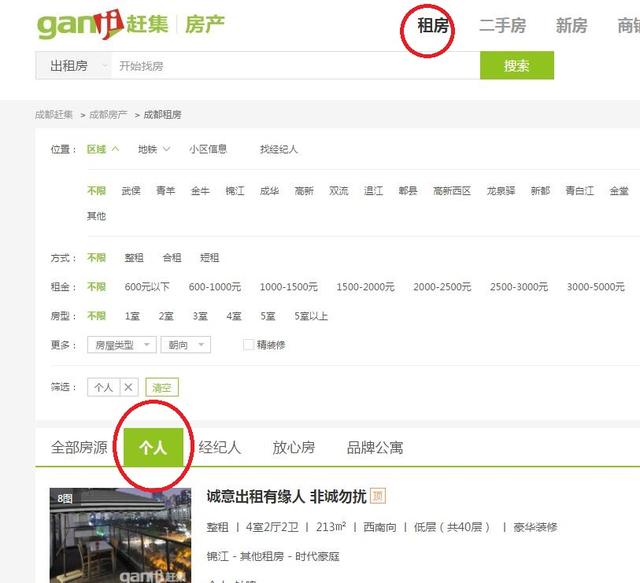Expand the 房屋类型 dropdown
Viewport: 640px width, 583px height.
121,345
